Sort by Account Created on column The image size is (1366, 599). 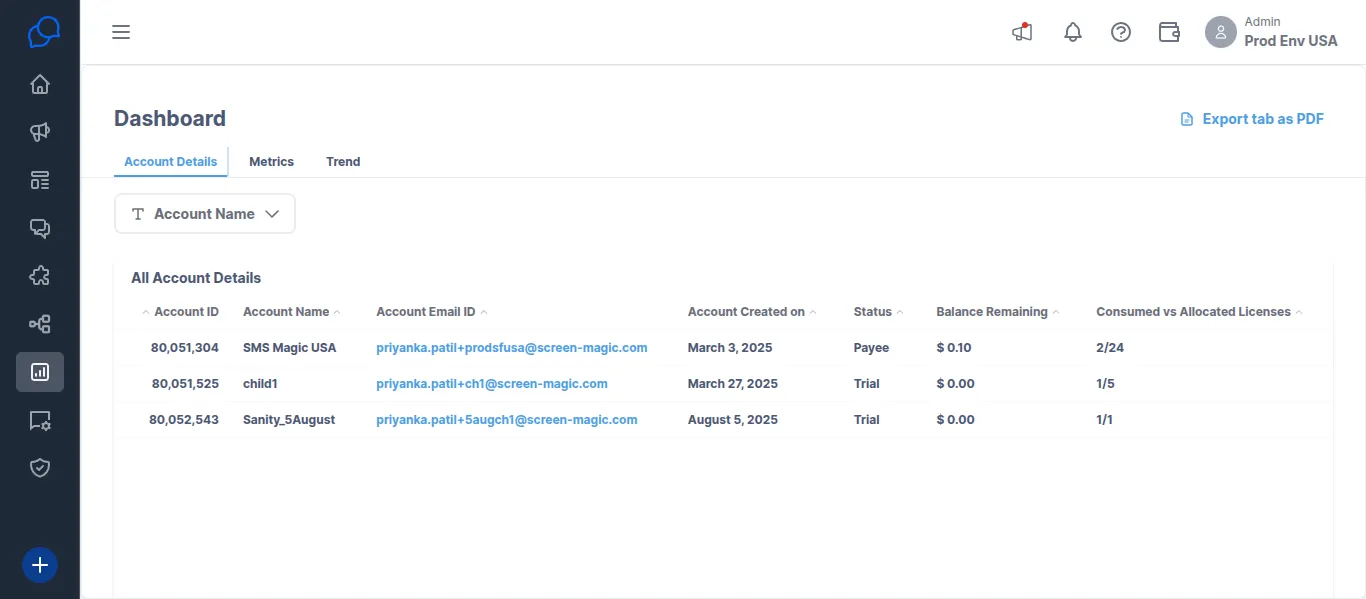coord(752,312)
